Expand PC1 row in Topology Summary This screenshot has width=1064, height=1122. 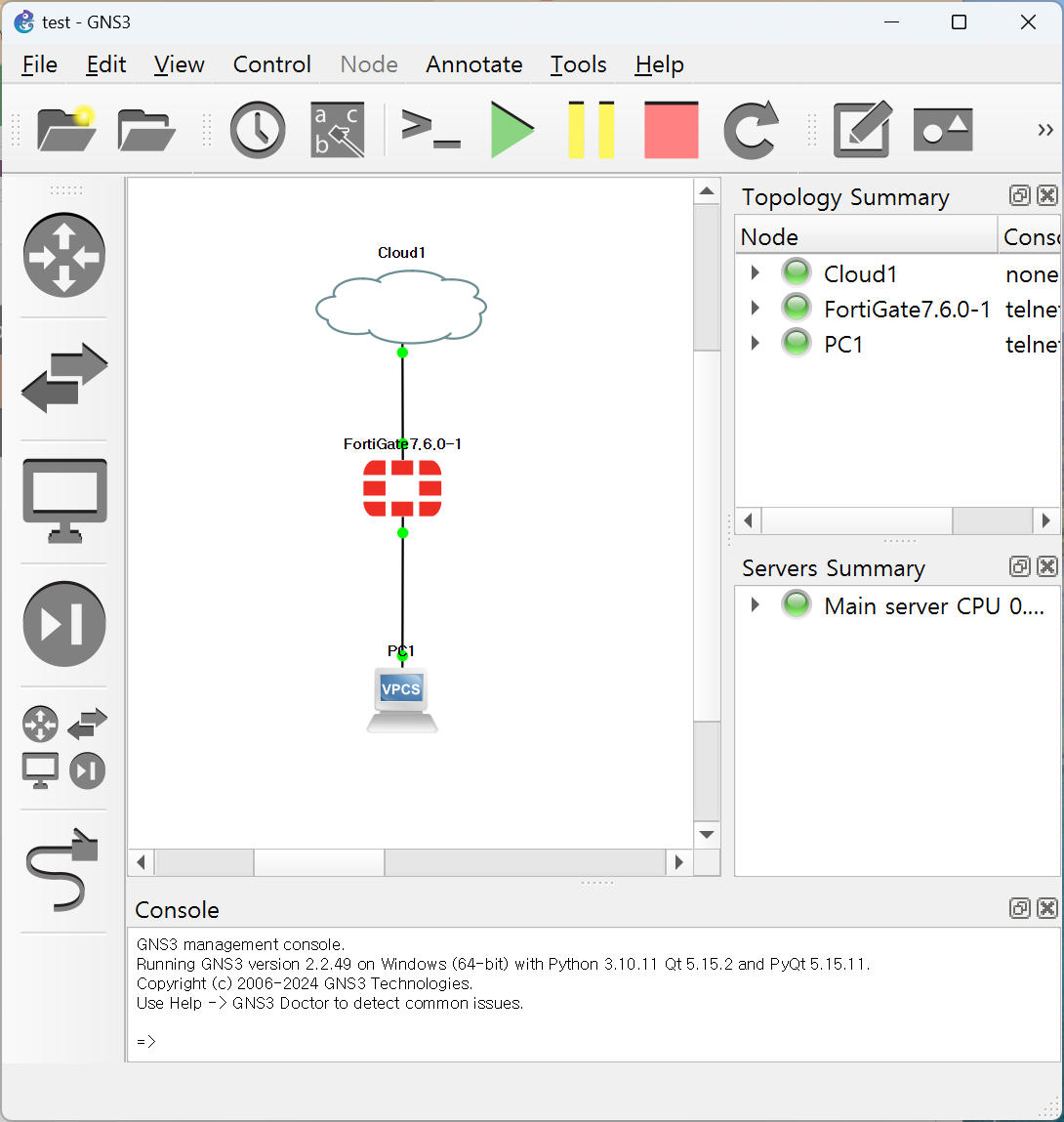click(x=755, y=343)
